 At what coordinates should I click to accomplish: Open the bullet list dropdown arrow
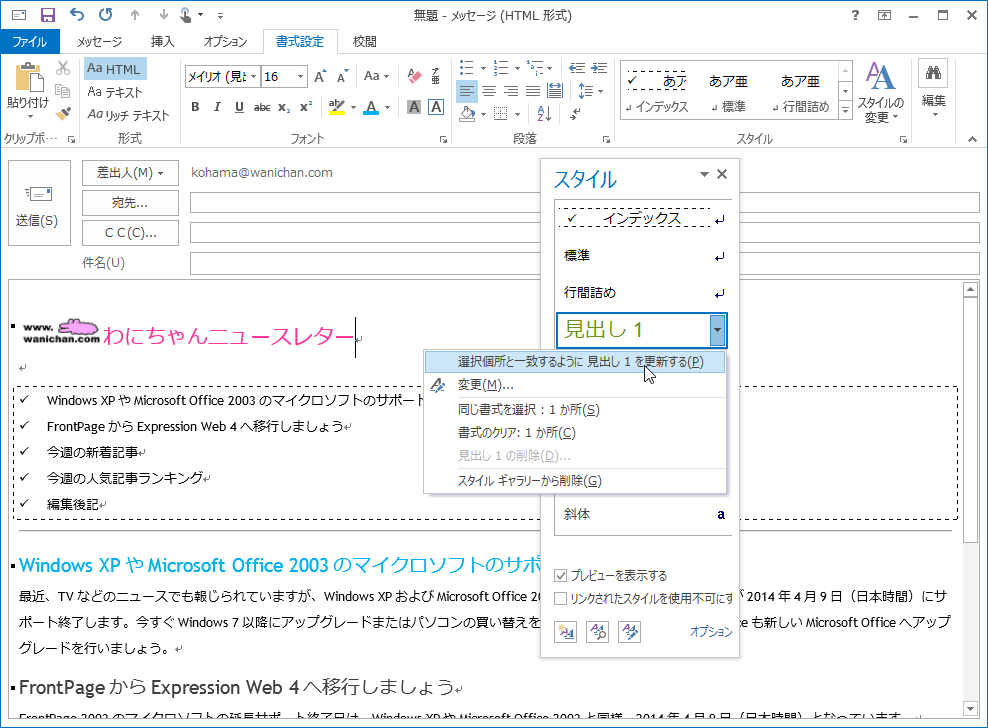pyautogui.click(x=483, y=68)
